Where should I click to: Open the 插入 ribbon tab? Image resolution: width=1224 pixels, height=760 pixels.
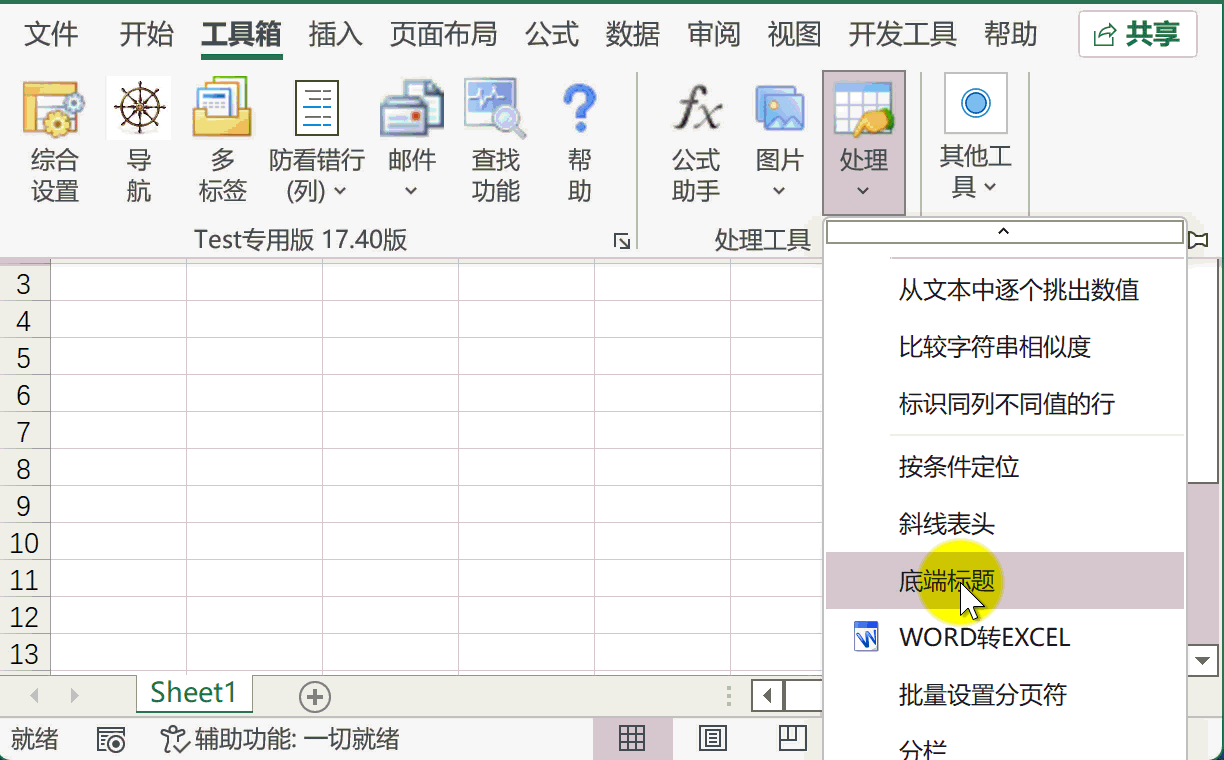(335, 35)
